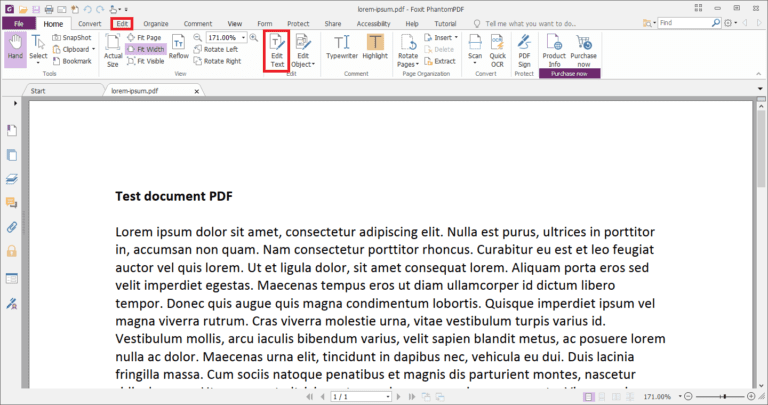Open the Clipboard dropdown
Screen dimensions: 768x405
(94, 49)
